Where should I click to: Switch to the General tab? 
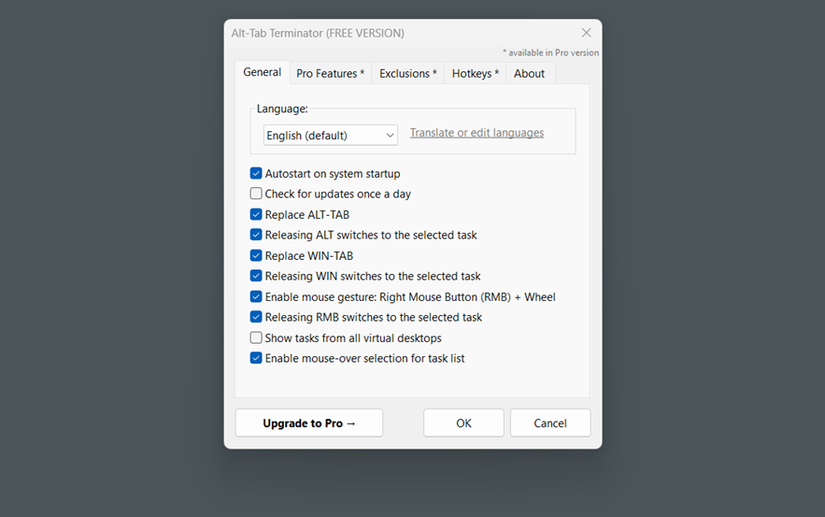(x=262, y=73)
